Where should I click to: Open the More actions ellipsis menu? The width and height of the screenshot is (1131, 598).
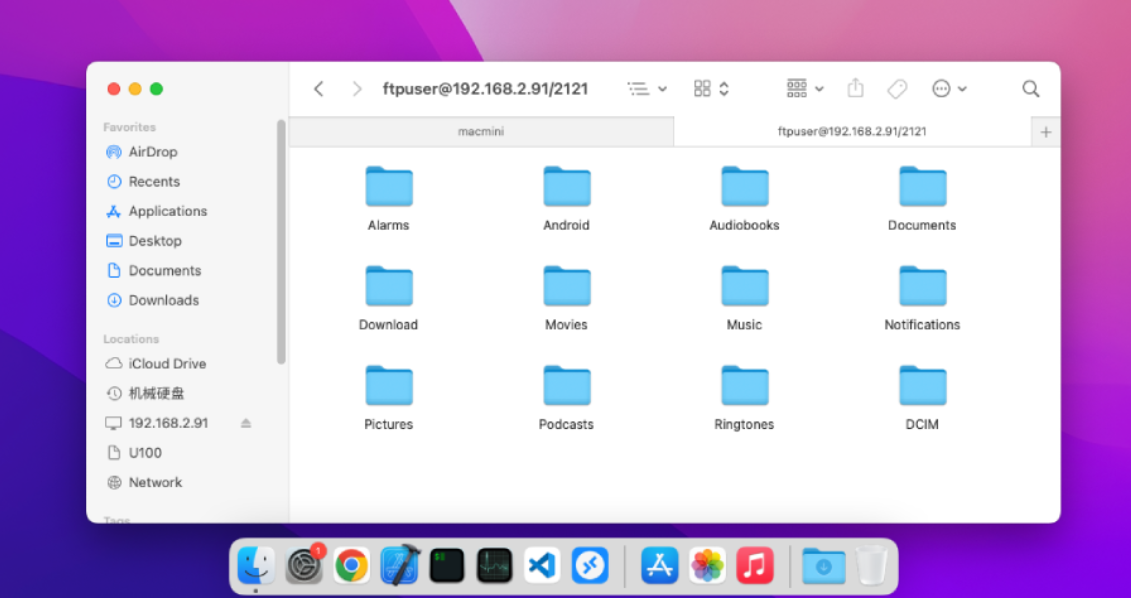click(949, 89)
